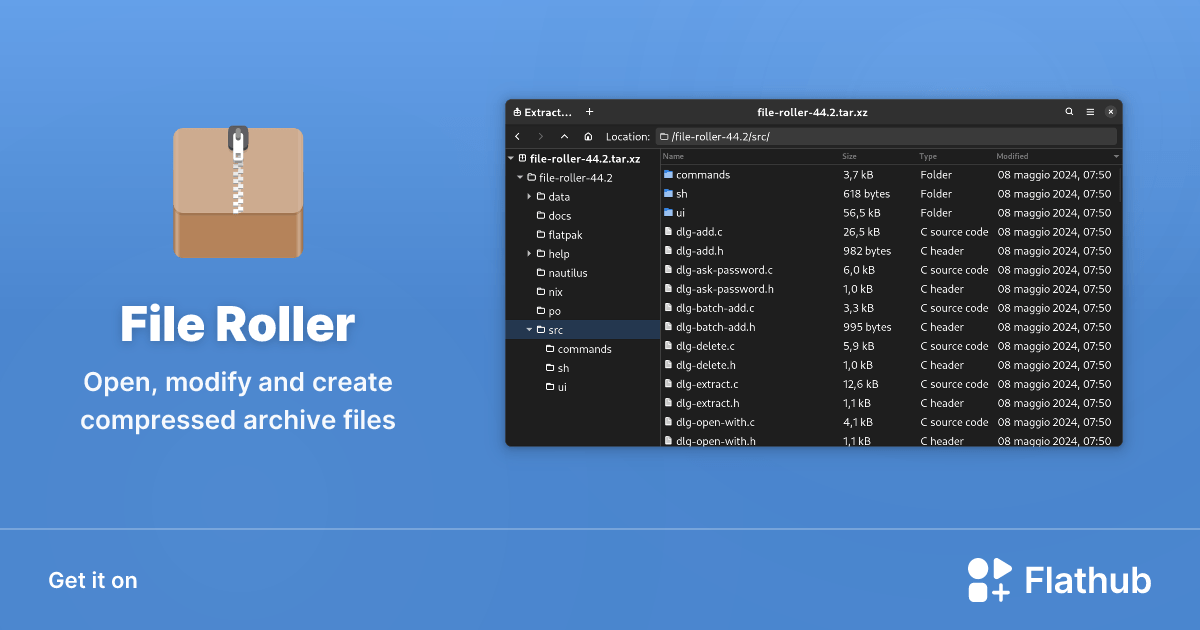Click the 56,5 kB size value
The height and width of the screenshot is (630, 1200).
click(x=862, y=213)
